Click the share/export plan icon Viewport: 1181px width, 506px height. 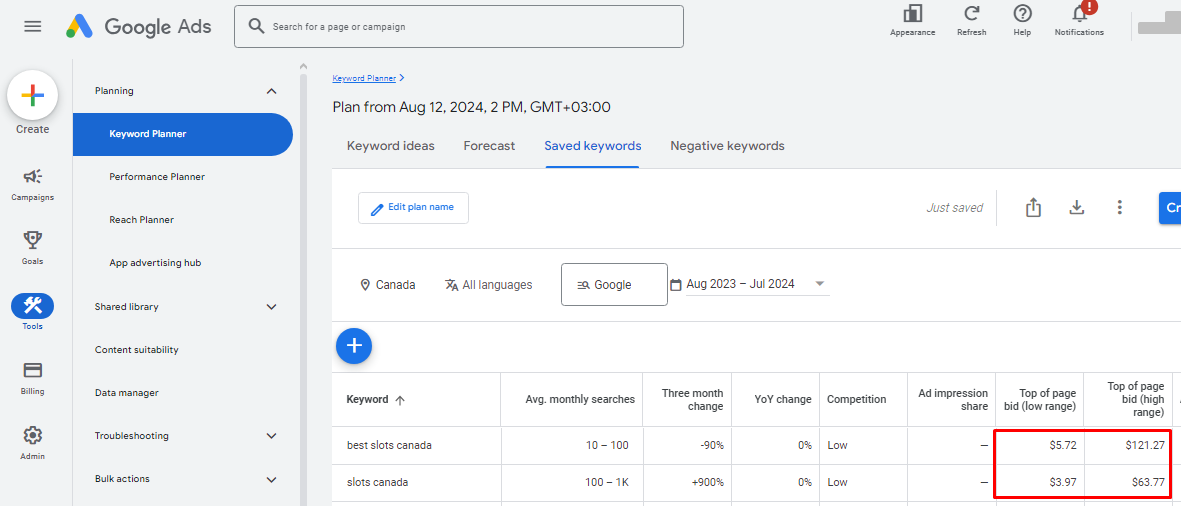(x=1033, y=207)
